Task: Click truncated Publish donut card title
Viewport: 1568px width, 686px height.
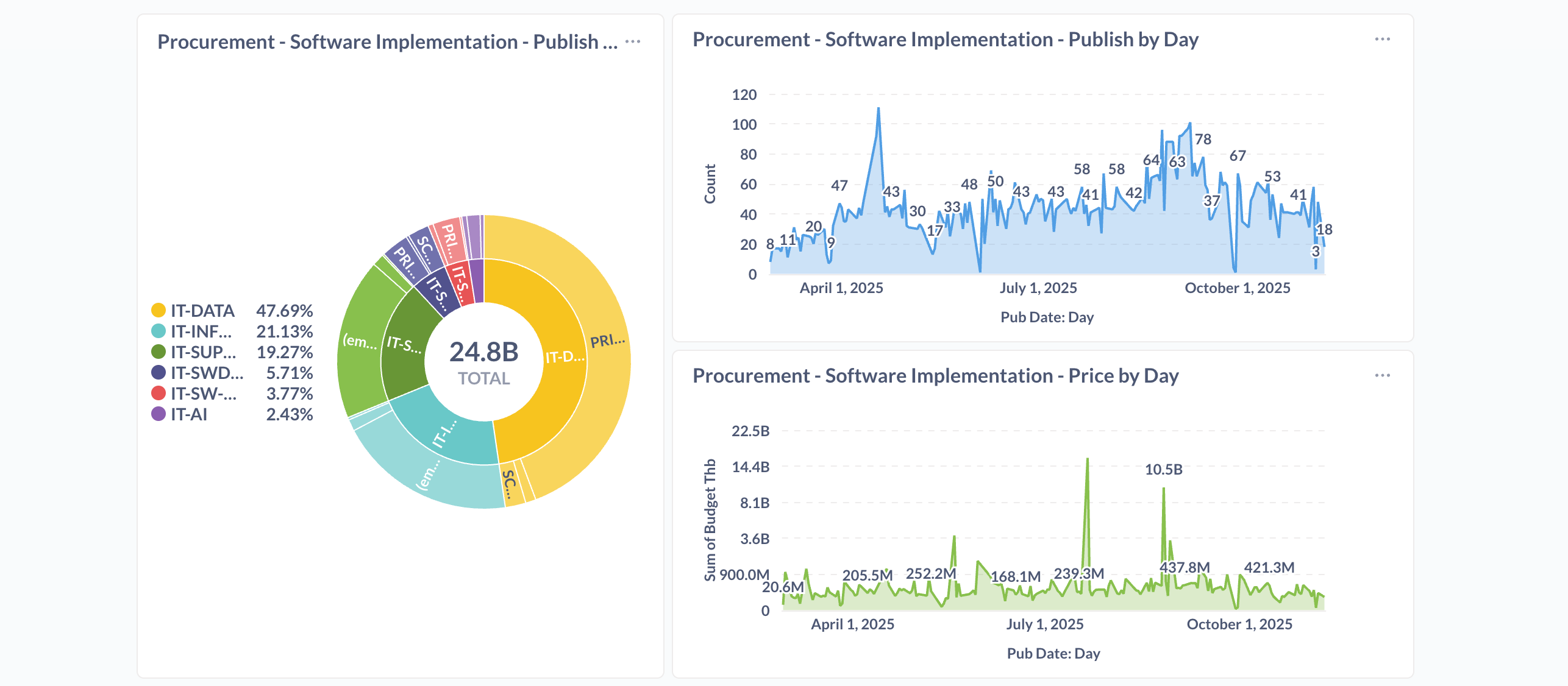Action: 387,42
